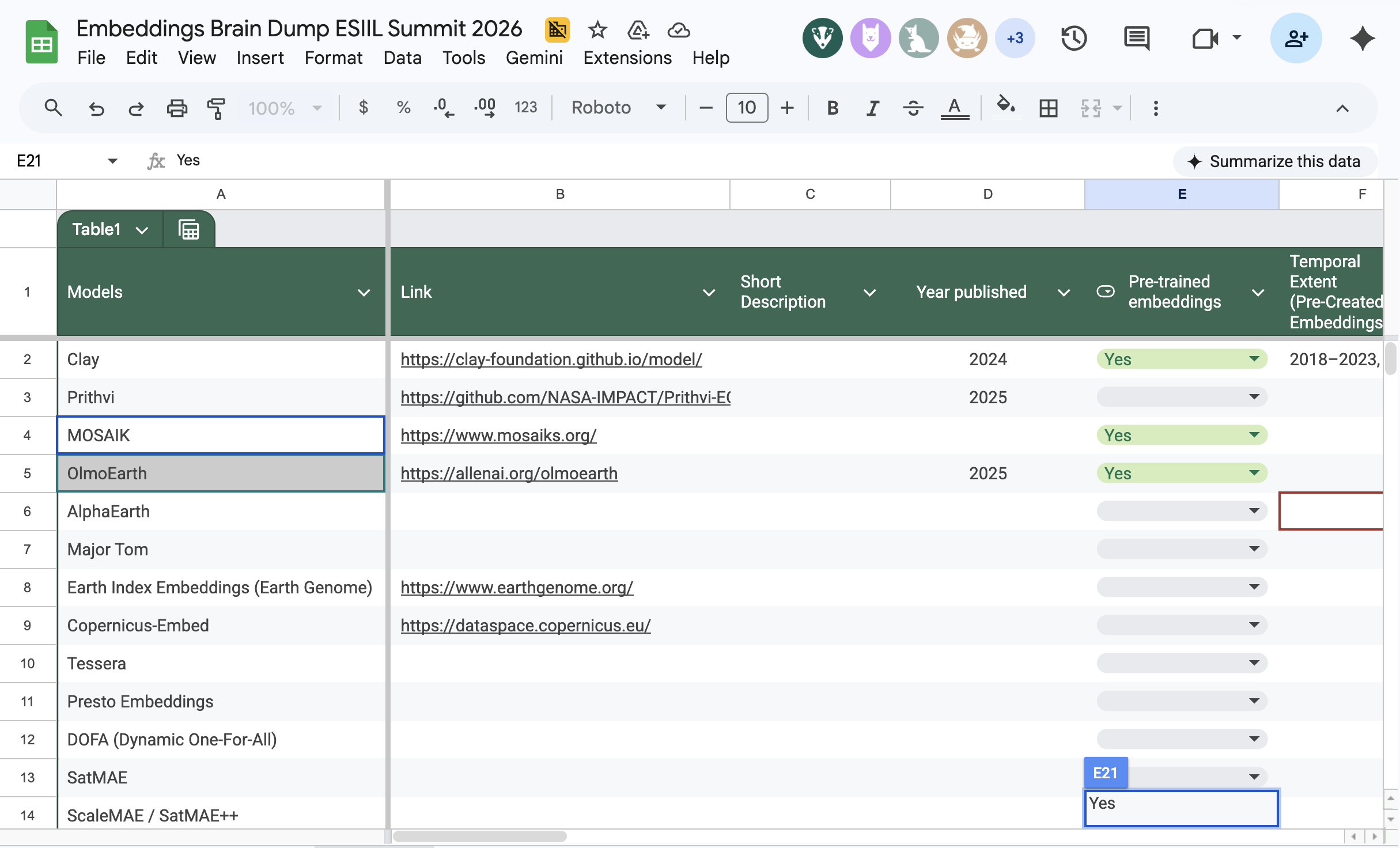This screenshot has width=1400, height=848.
Task: Click the +3 more collaborators avatar
Action: 1015,39
